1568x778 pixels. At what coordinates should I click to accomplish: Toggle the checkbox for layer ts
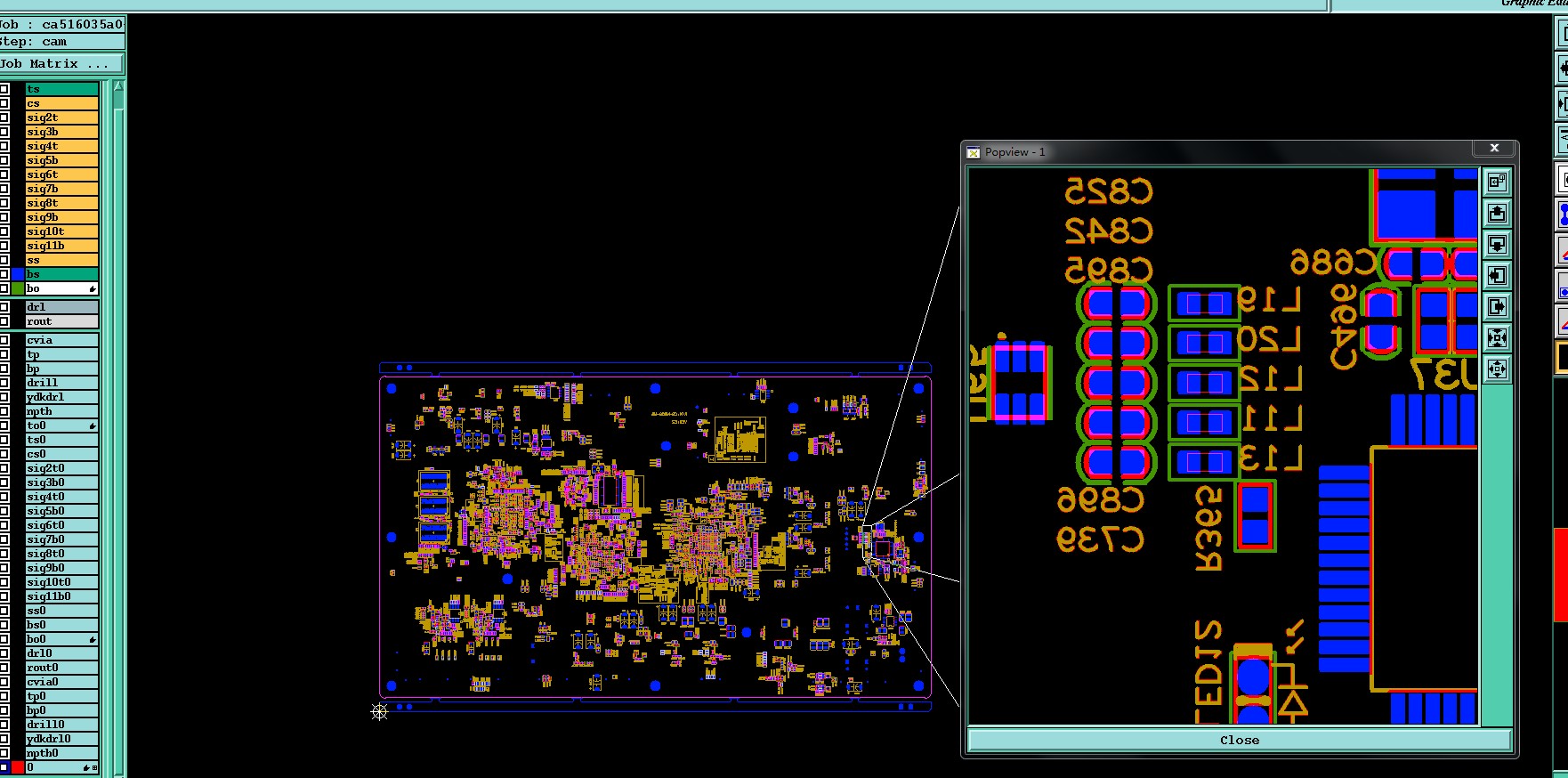[x=4, y=89]
